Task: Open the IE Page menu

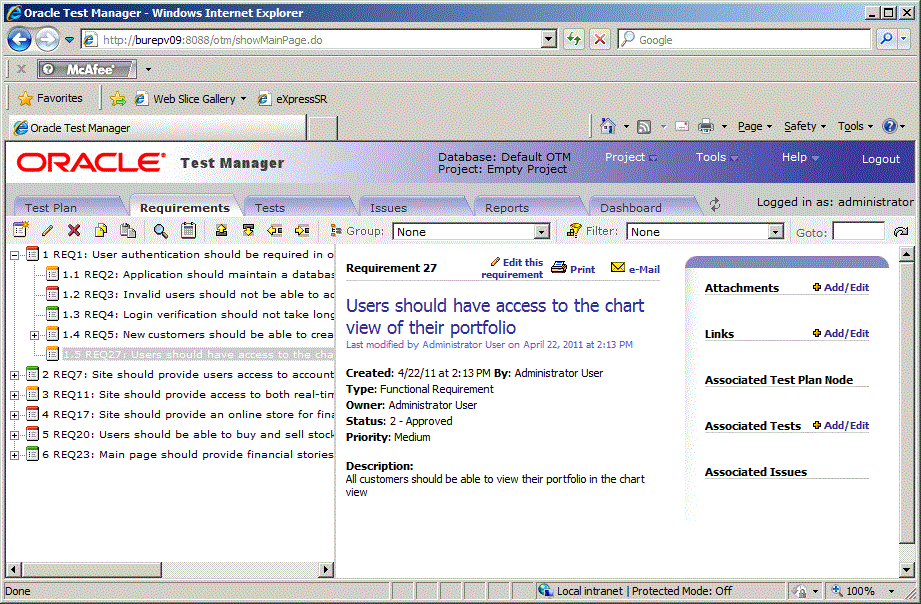Action: (x=754, y=126)
